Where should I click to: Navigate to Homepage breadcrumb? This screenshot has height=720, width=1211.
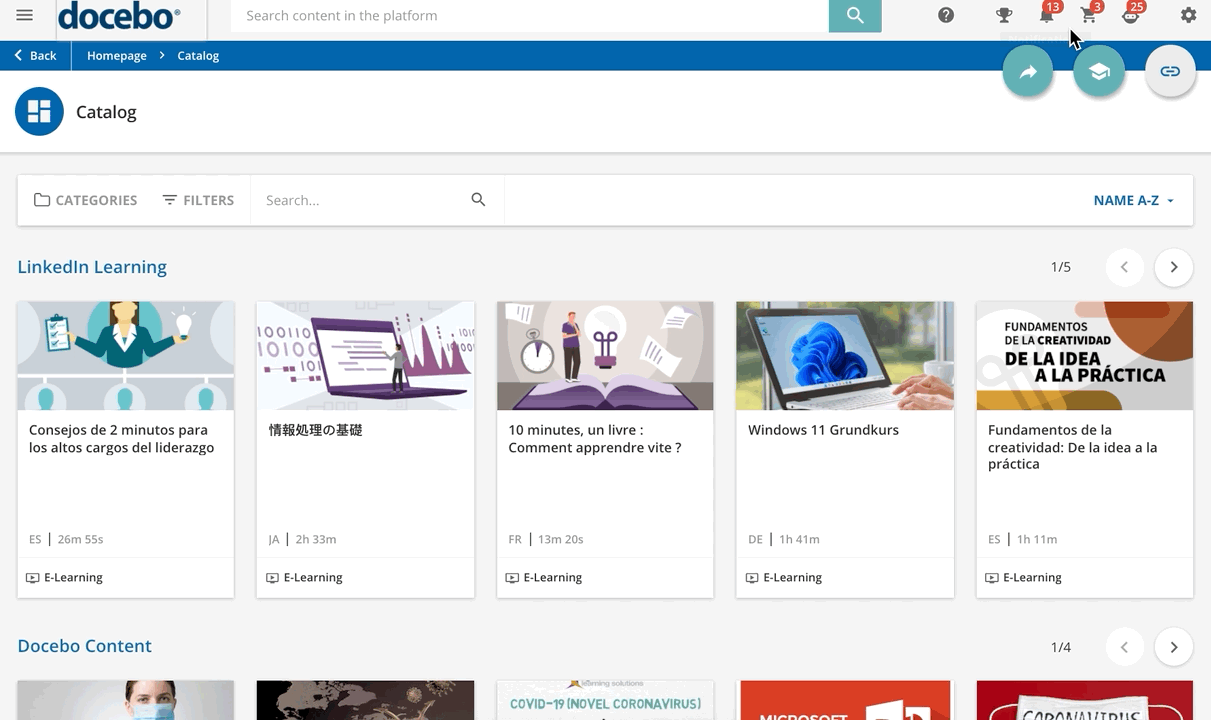click(x=117, y=56)
